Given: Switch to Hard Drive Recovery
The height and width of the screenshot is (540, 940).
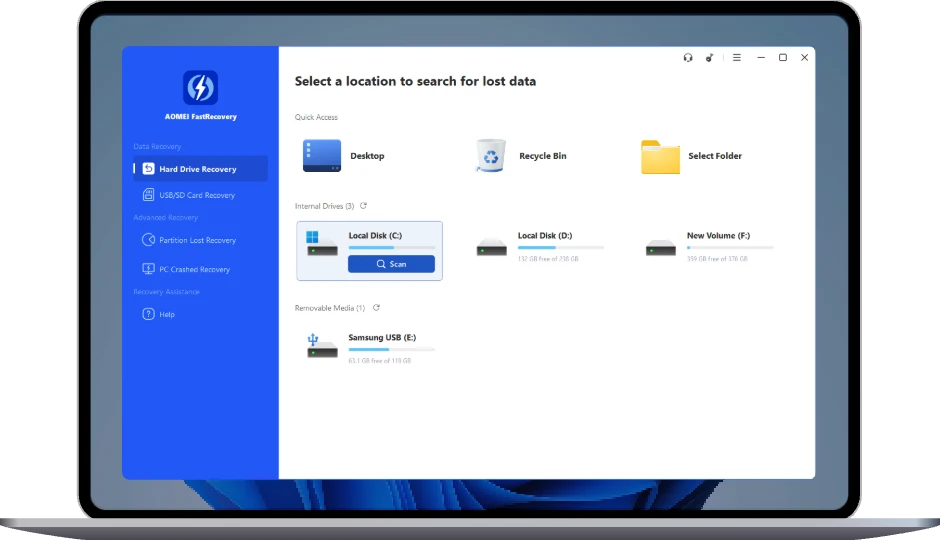Looking at the screenshot, I should [200, 169].
